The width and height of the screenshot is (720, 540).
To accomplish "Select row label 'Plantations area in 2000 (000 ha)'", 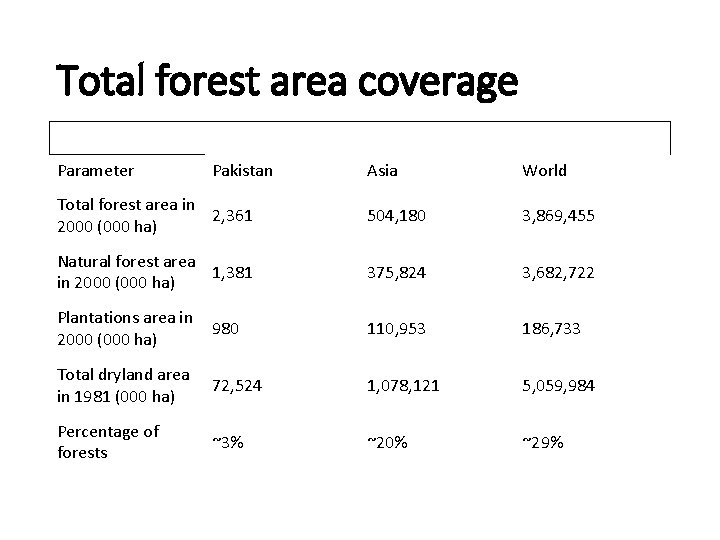I will click(125, 328).
